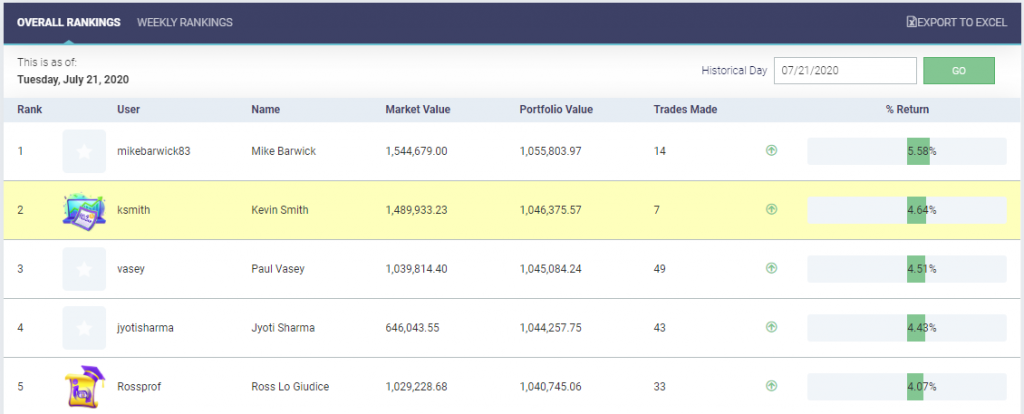The width and height of the screenshot is (1024, 414).
Task: Click the up arrow icon for Jyoti Sharma
Action: 771,327
